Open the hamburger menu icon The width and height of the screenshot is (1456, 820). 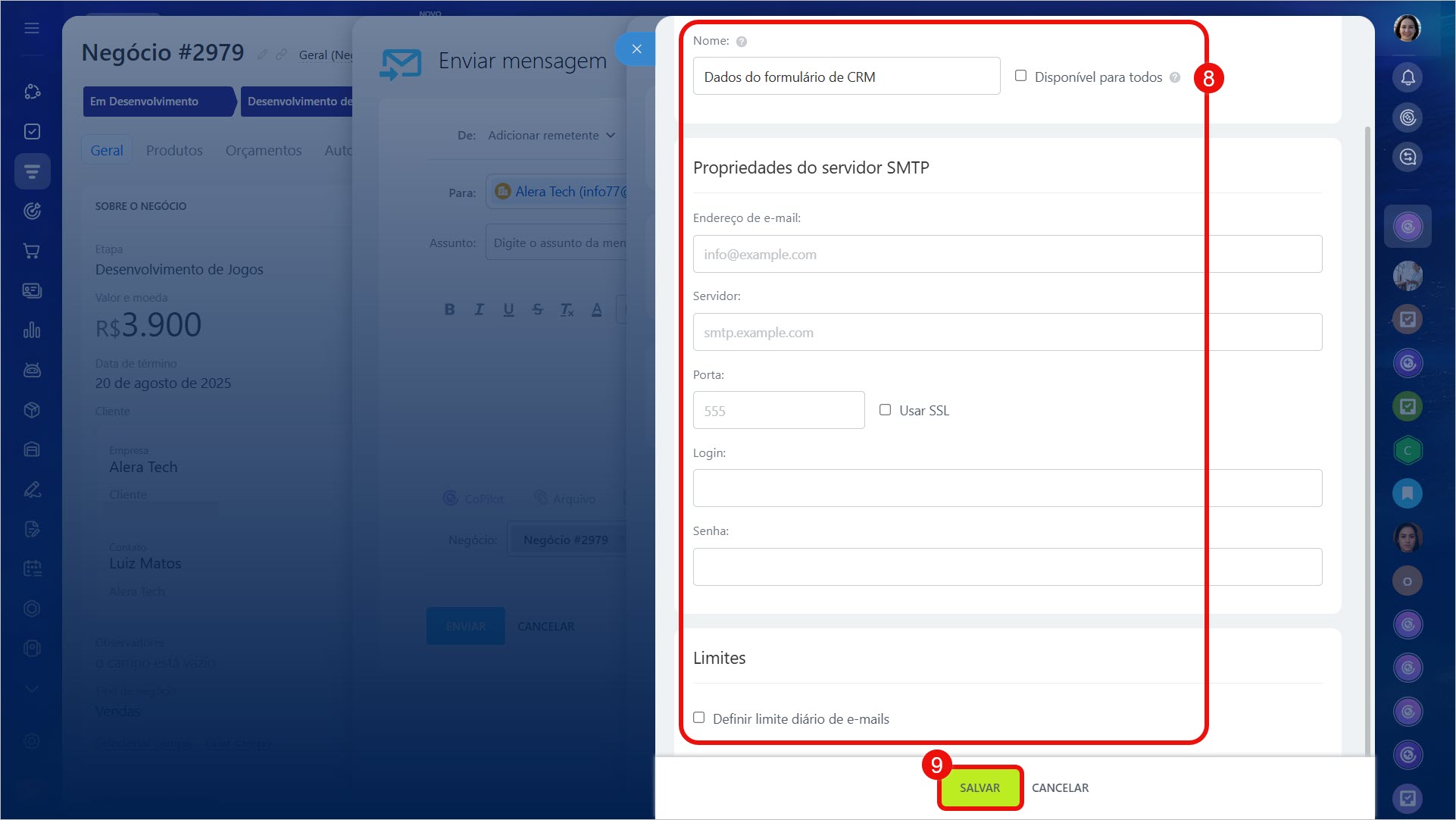pos(32,28)
